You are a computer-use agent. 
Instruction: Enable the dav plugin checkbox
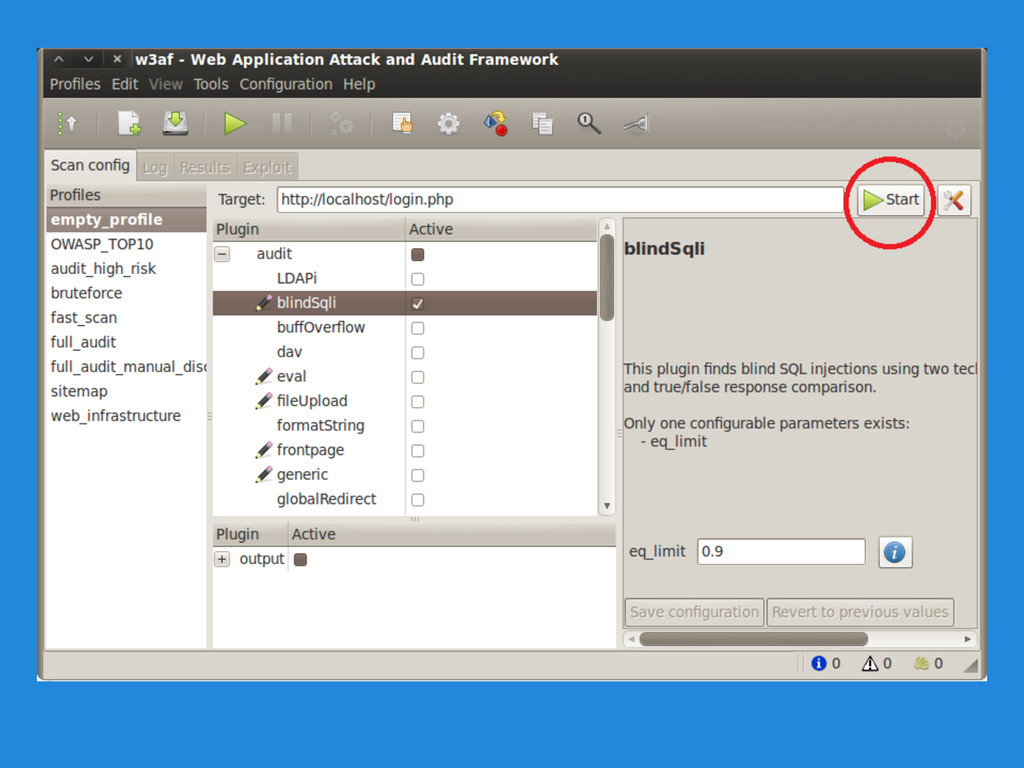[418, 353]
